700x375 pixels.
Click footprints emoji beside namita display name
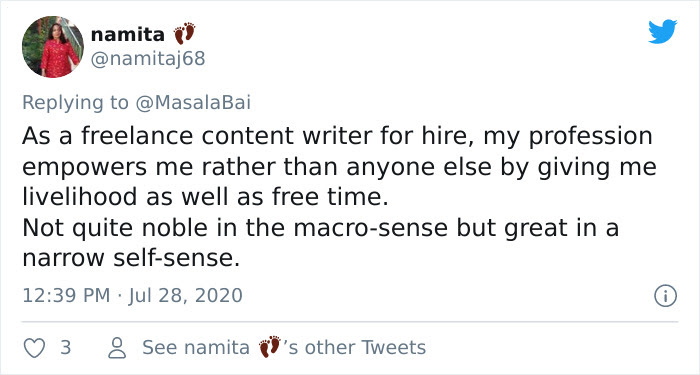point(184,33)
